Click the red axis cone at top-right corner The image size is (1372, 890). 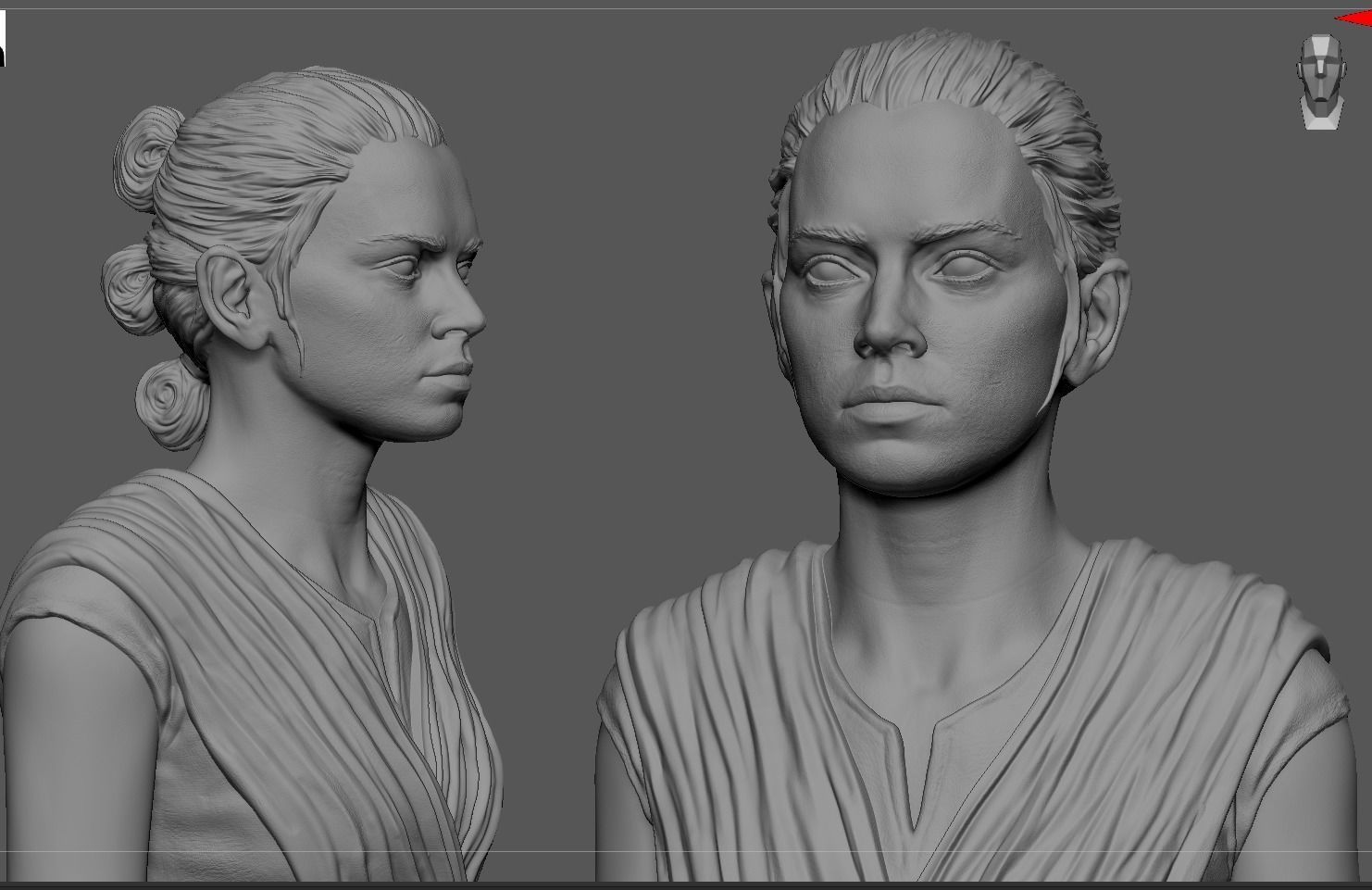[1354, 18]
